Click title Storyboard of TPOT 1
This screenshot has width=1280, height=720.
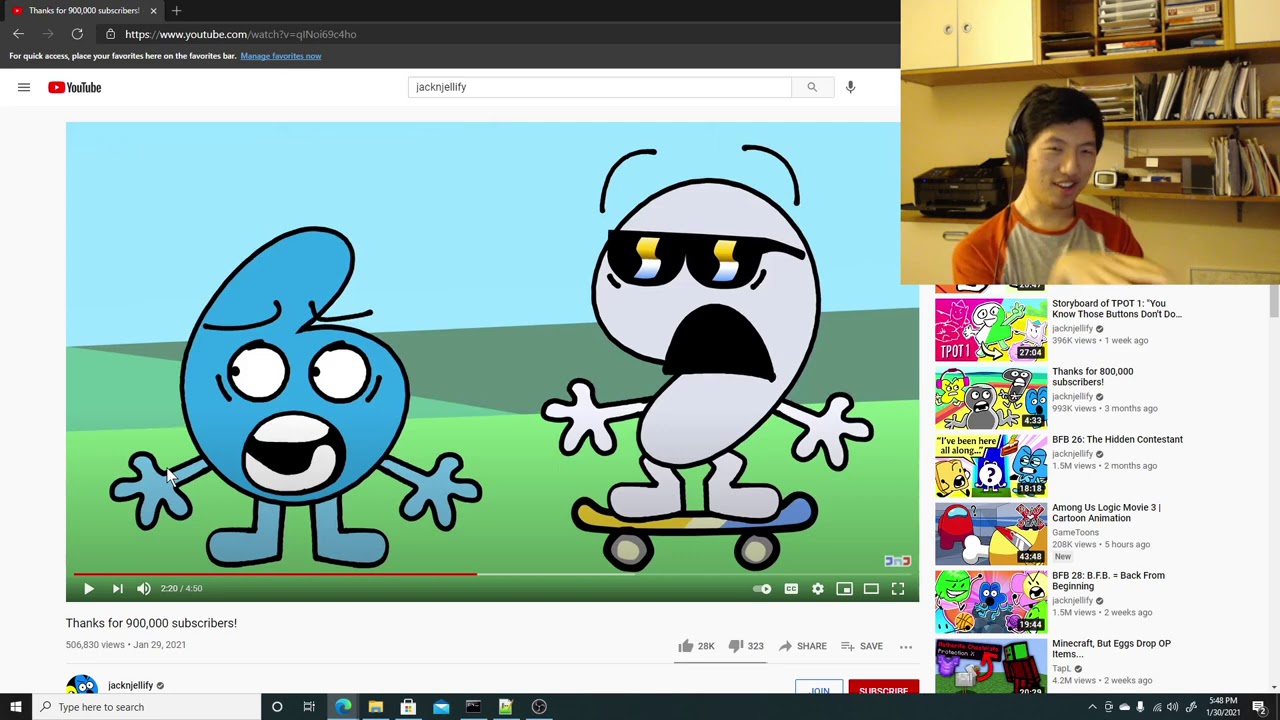tap(1116, 308)
